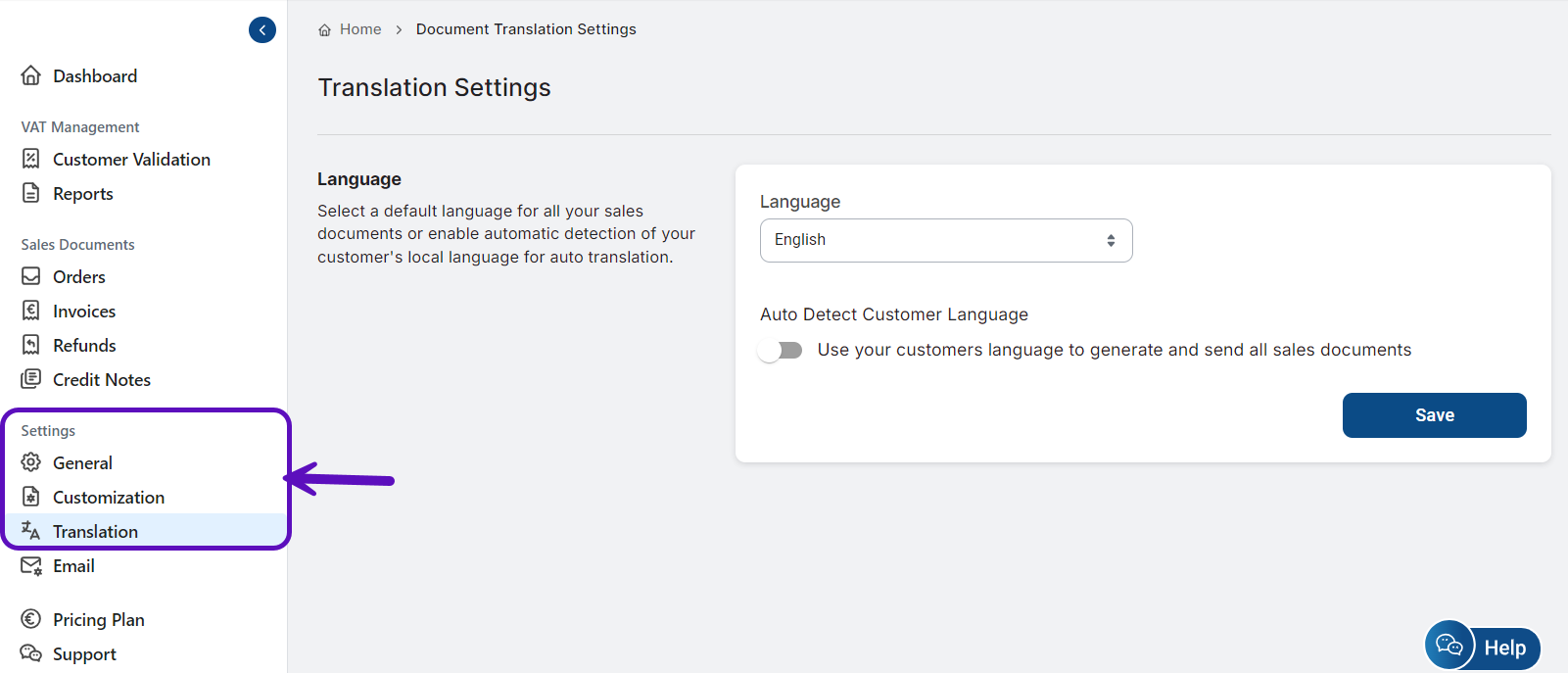Select the Translation menu item
Image resolution: width=1568 pixels, height=673 pixels.
[x=95, y=532]
